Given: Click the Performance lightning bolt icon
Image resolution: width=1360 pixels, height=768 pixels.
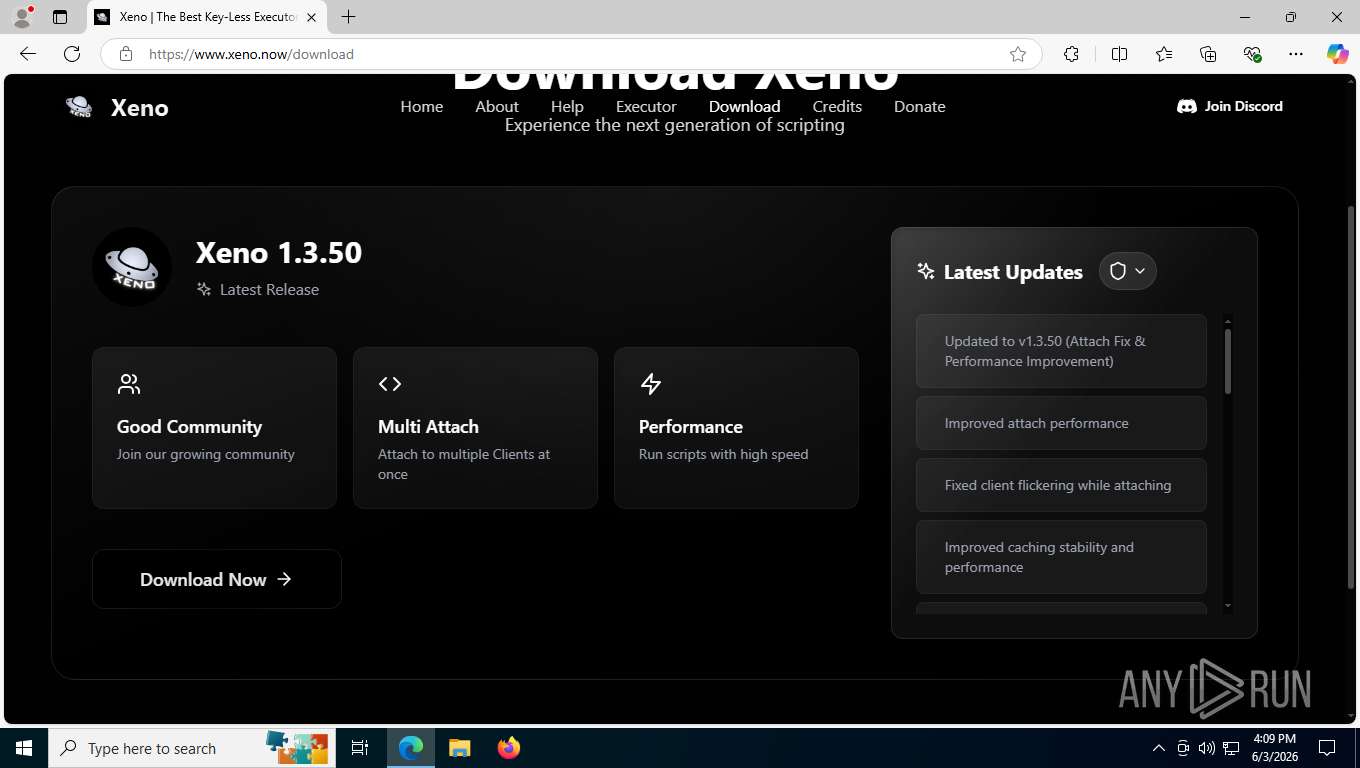Looking at the screenshot, I should [651, 384].
